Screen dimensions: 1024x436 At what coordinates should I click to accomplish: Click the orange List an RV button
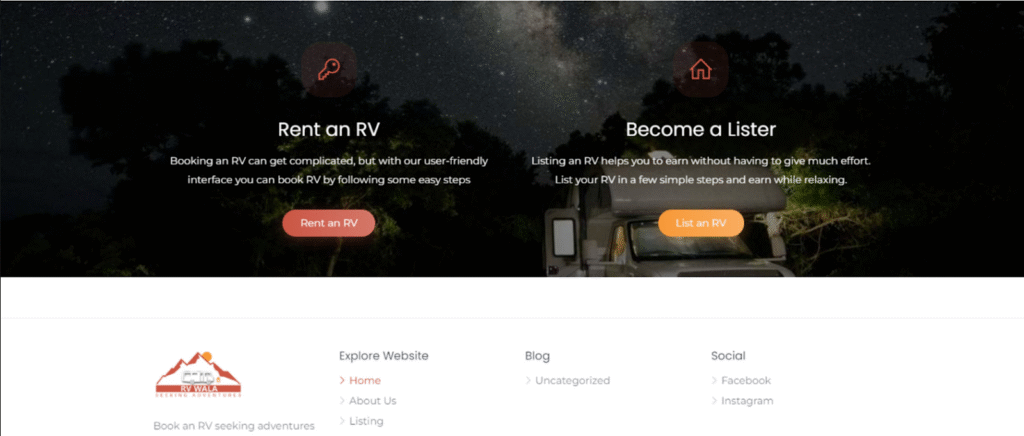(x=701, y=223)
